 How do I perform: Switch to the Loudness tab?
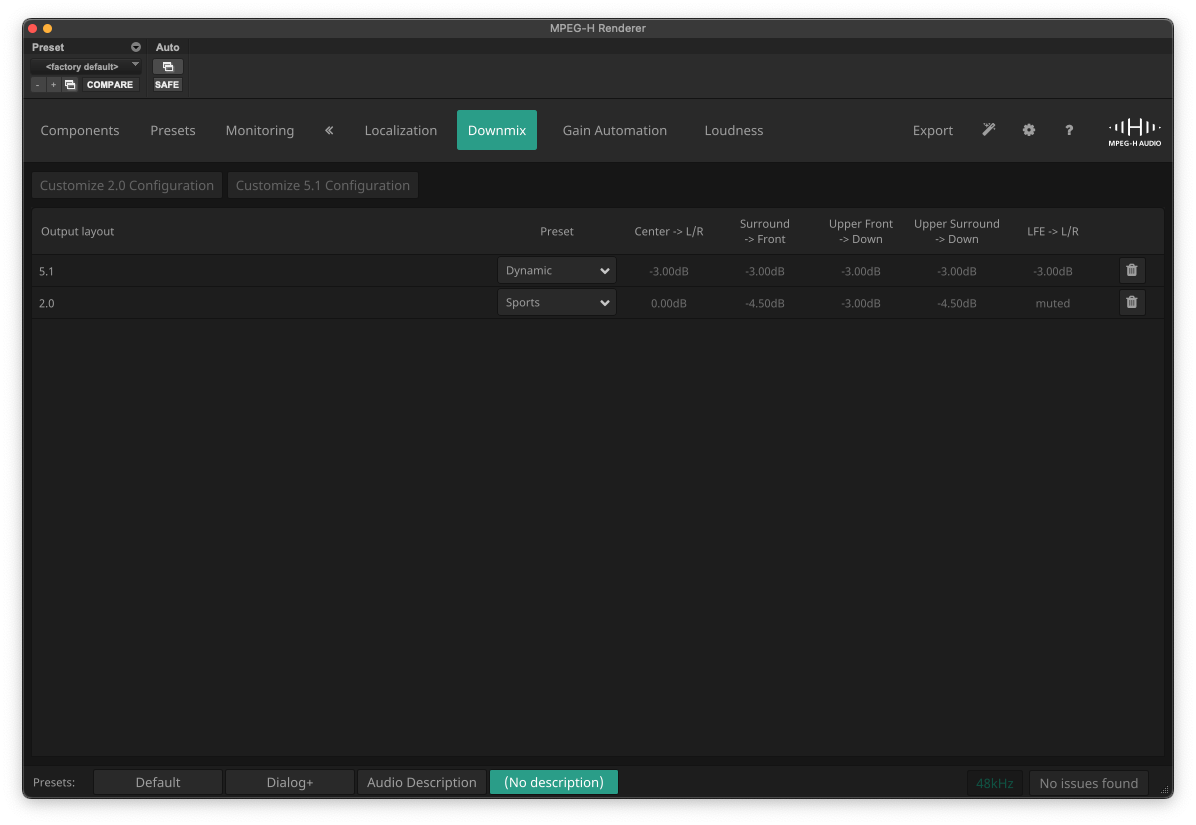(734, 130)
